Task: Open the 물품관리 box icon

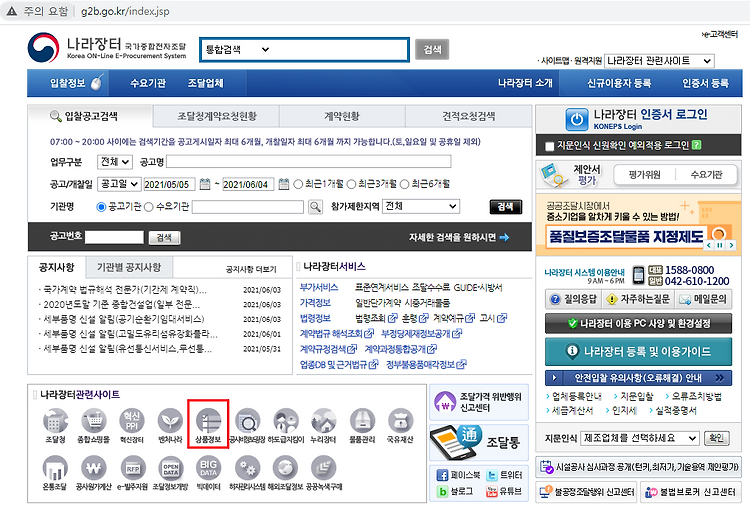Action: point(362,421)
